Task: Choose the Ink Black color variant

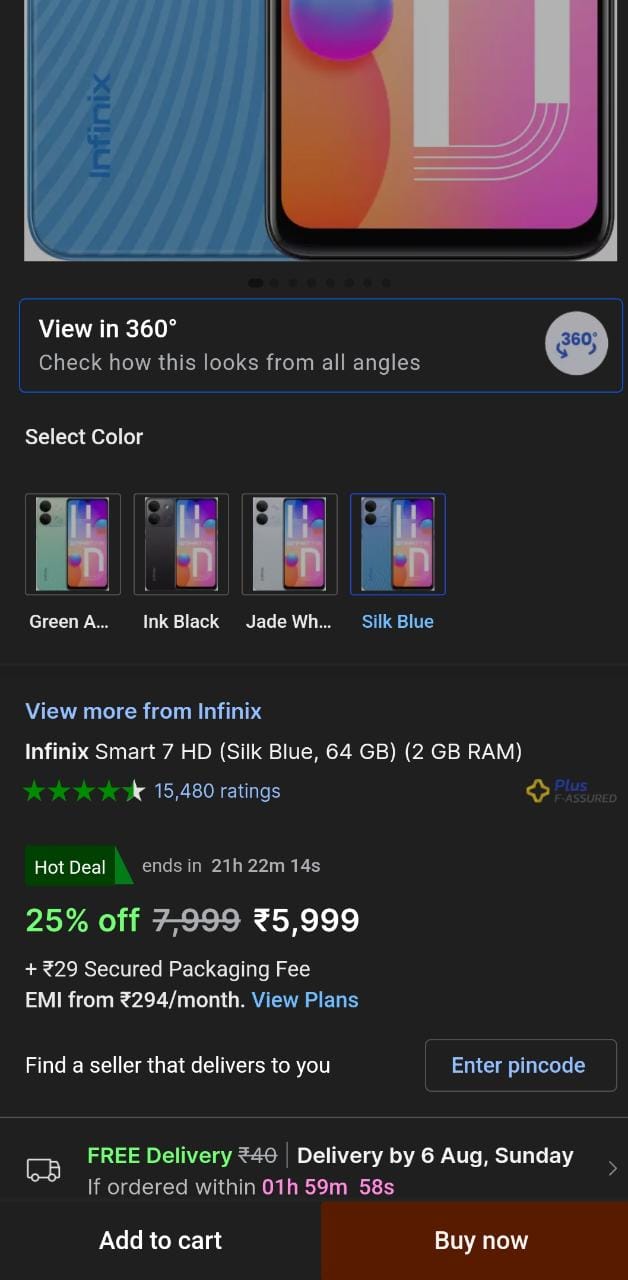Action: pyautogui.click(x=181, y=544)
